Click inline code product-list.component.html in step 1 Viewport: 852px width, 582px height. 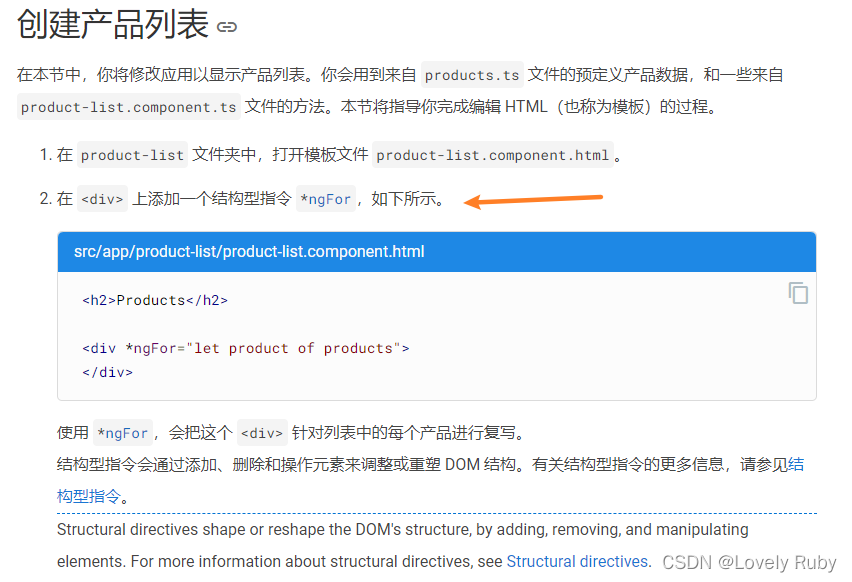[x=493, y=155]
